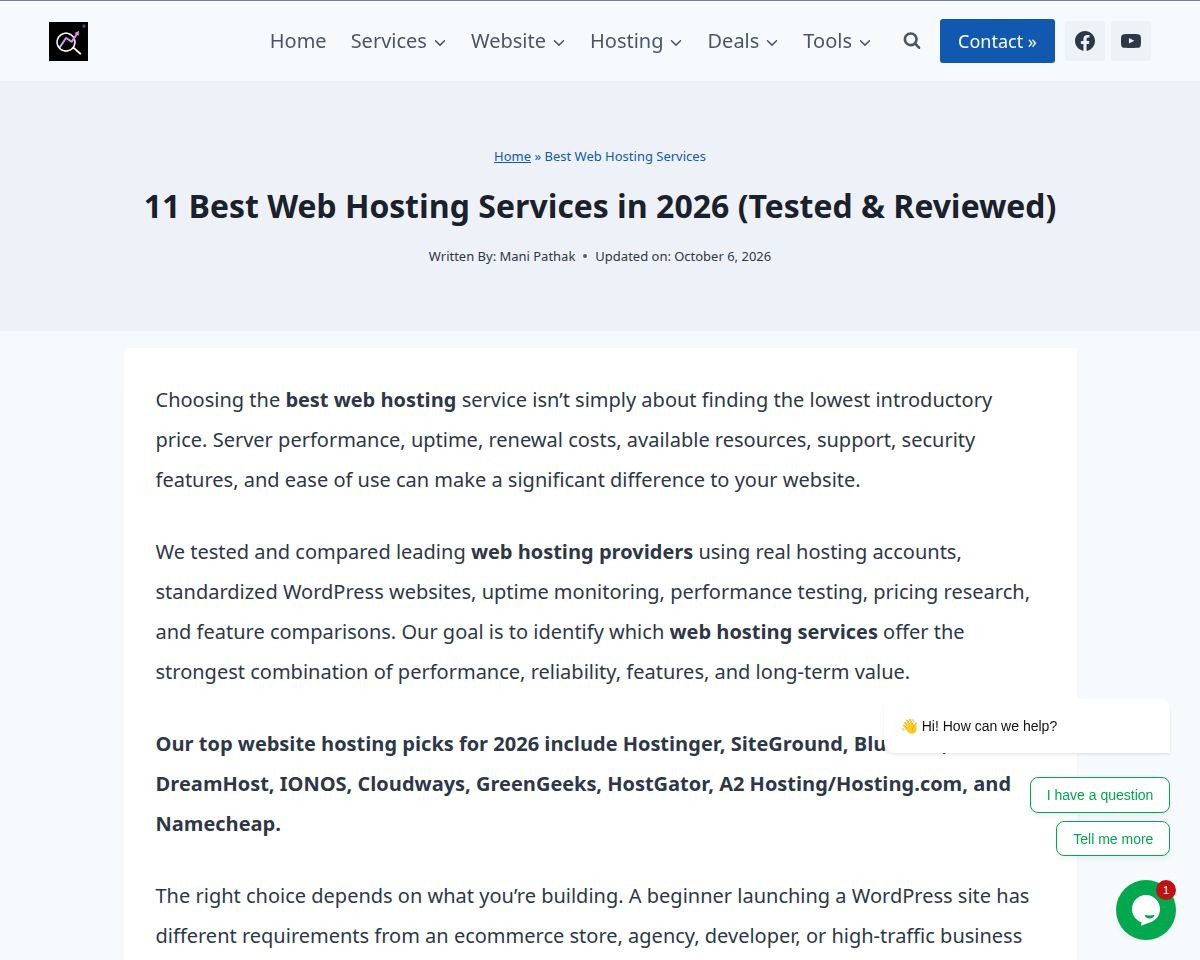The image size is (1200, 960).
Task: Open the YouTube social icon
Action: (1131, 41)
